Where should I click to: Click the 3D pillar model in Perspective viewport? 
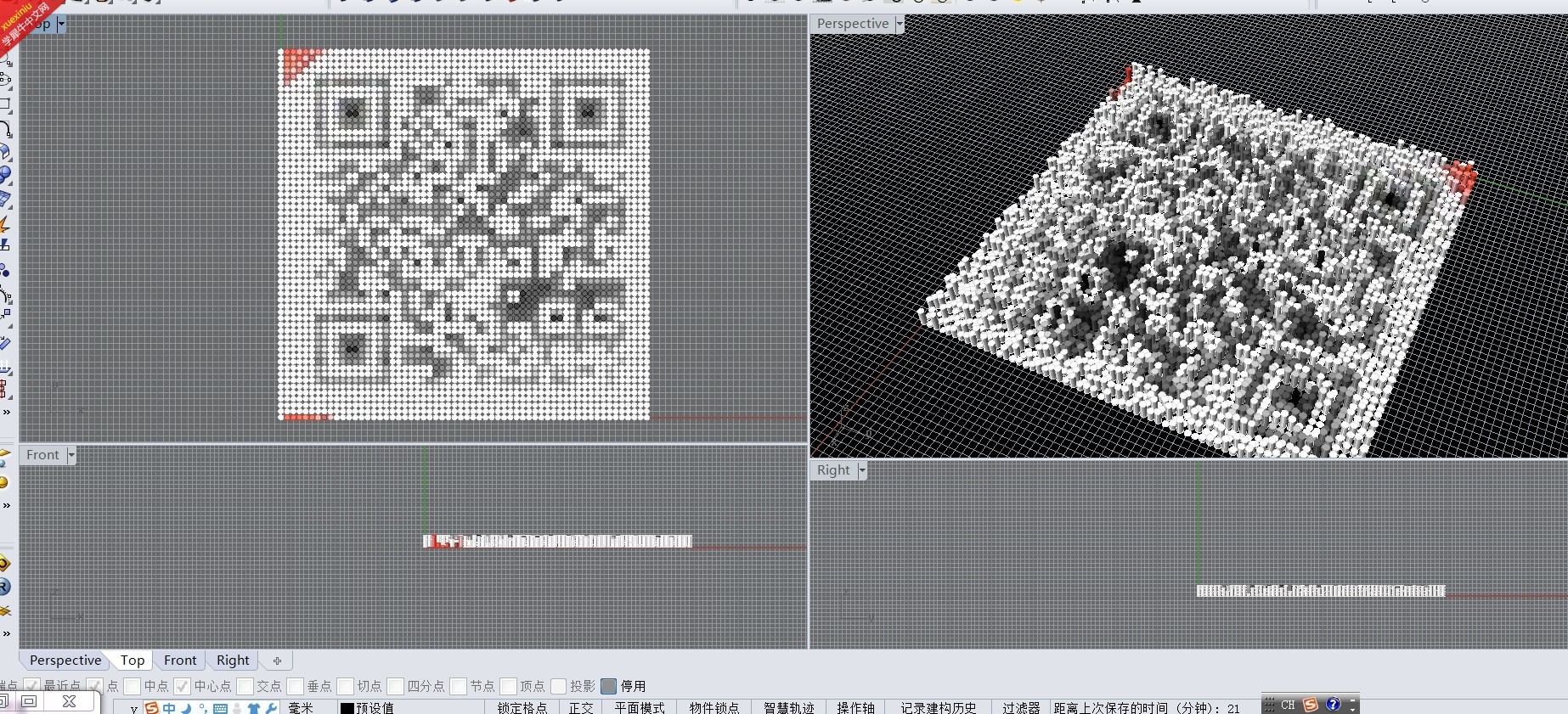(1198, 259)
